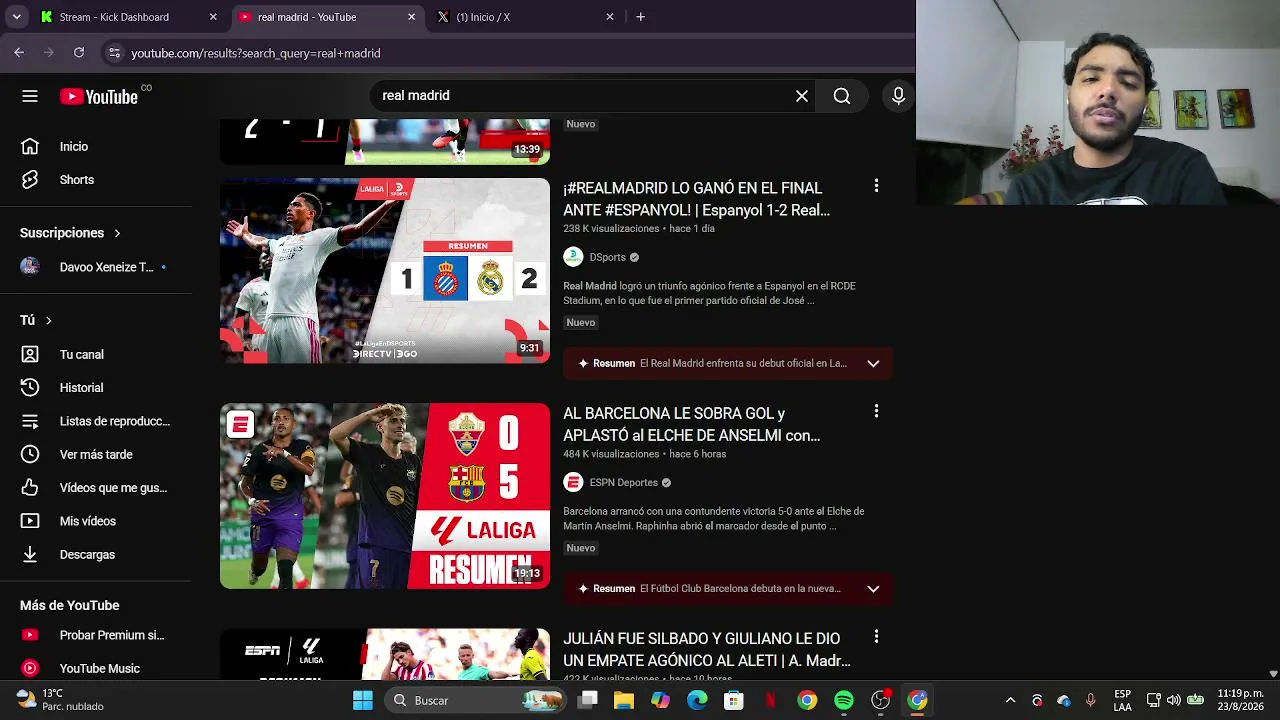Open the browser tab search dropdown
Image resolution: width=1280 pixels, height=720 pixels.
point(16,17)
